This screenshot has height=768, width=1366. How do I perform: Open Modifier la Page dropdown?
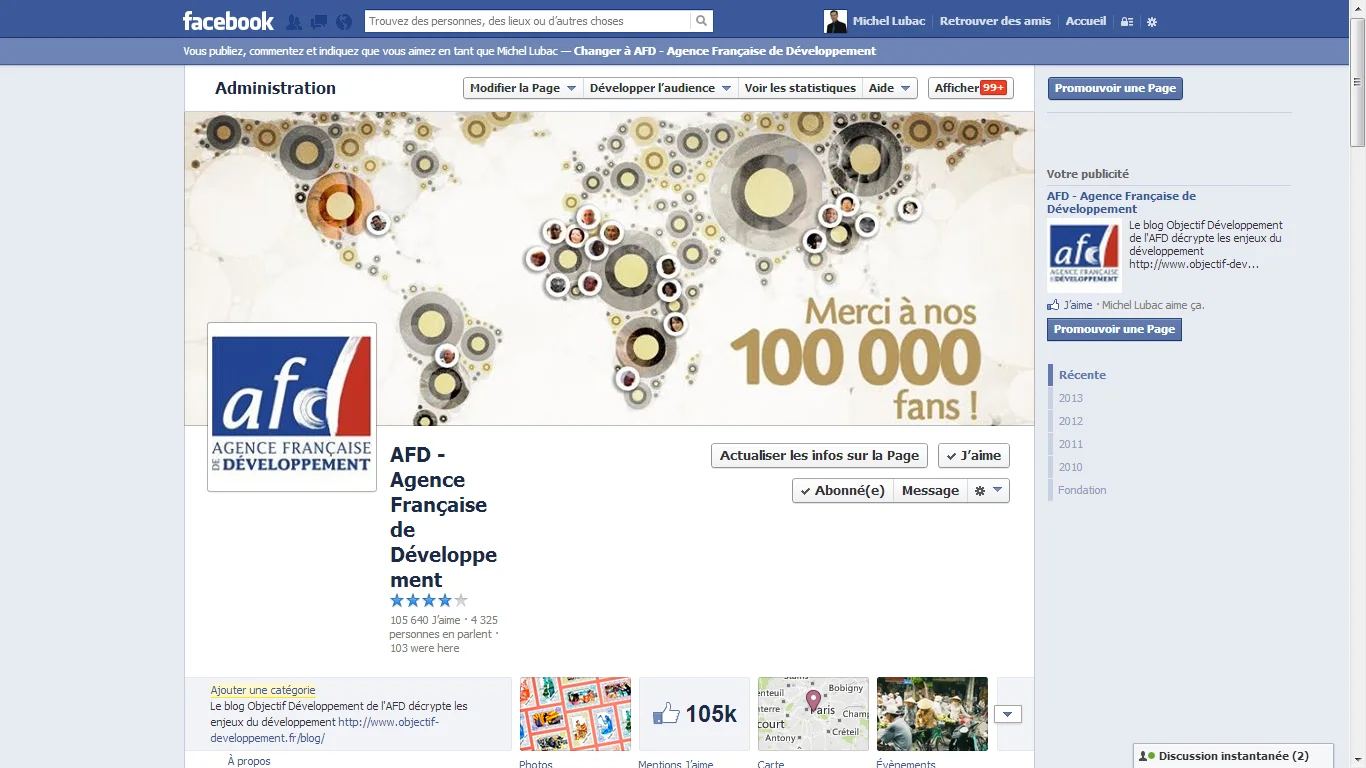(523, 88)
